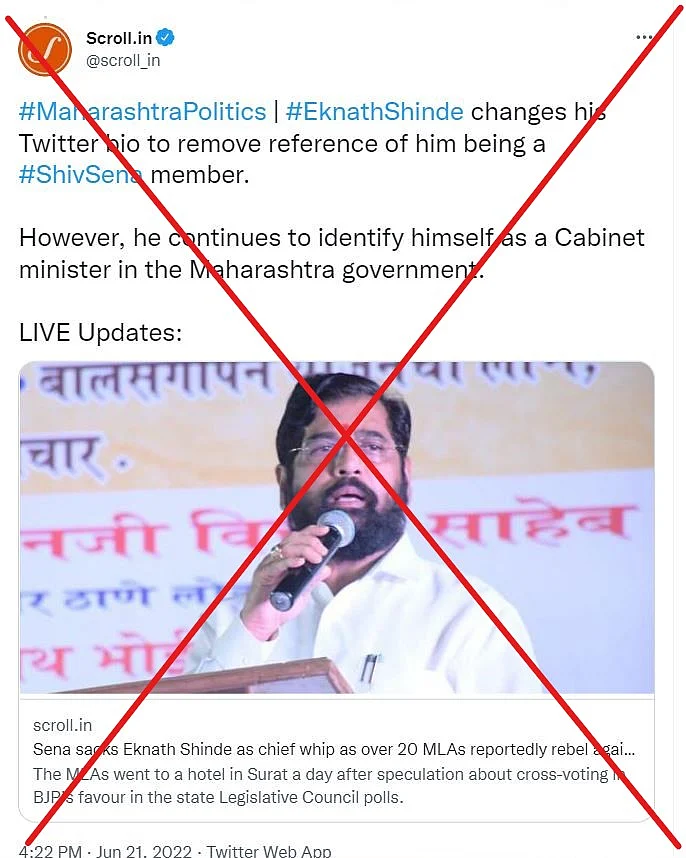The height and width of the screenshot is (858, 686).
Task: Open the #MaharashtraPolitics hashtag
Action: pyautogui.click(x=142, y=112)
